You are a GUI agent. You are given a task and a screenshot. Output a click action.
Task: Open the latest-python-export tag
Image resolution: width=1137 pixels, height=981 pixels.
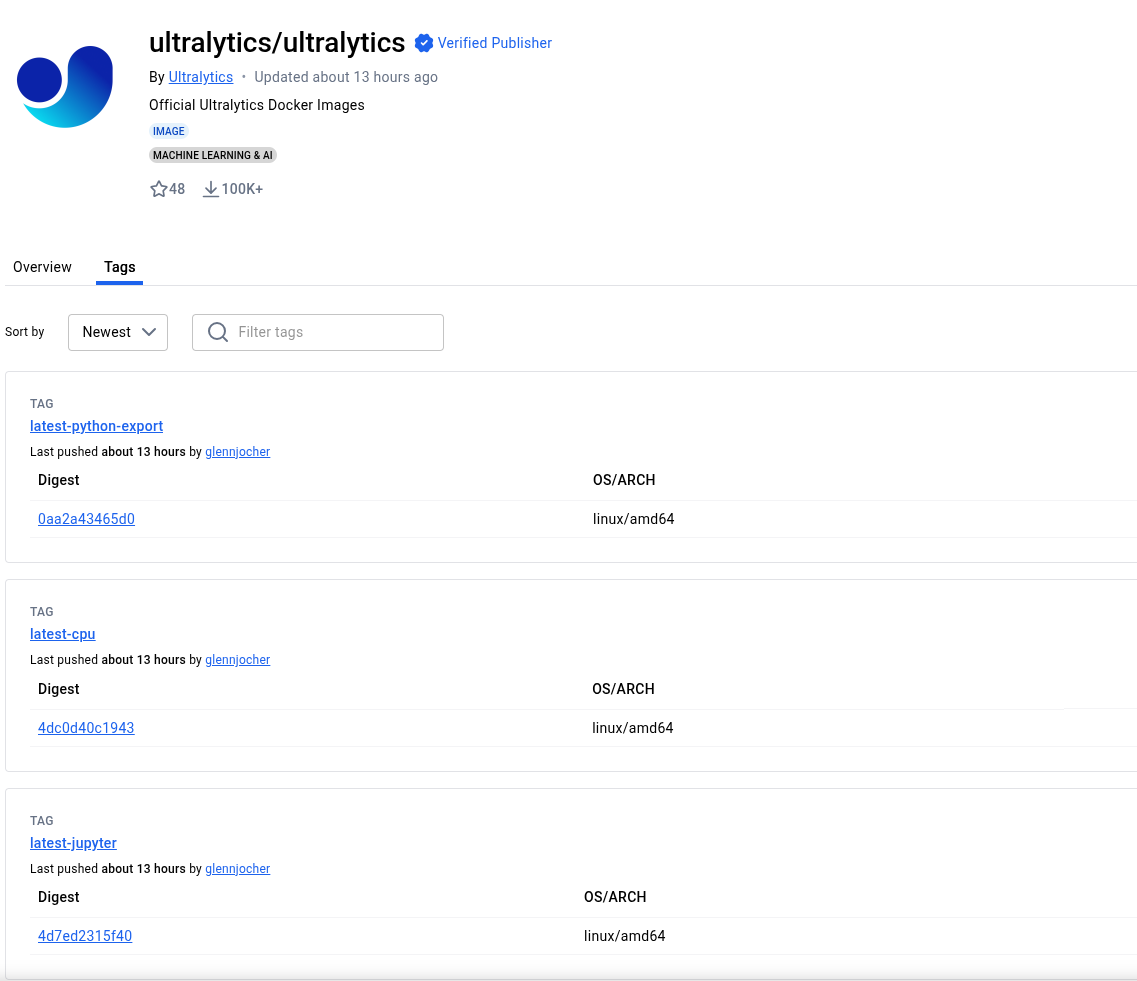coord(96,426)
